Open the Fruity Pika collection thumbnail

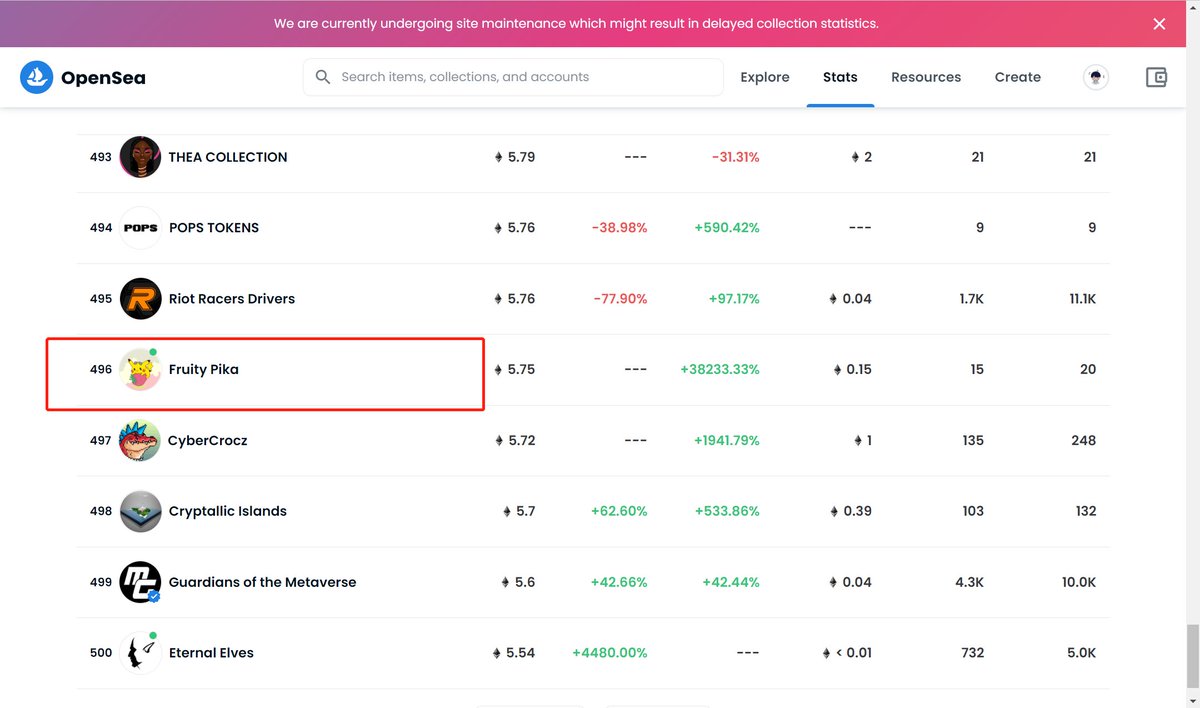pyautogui.click(x=140, y=369)
